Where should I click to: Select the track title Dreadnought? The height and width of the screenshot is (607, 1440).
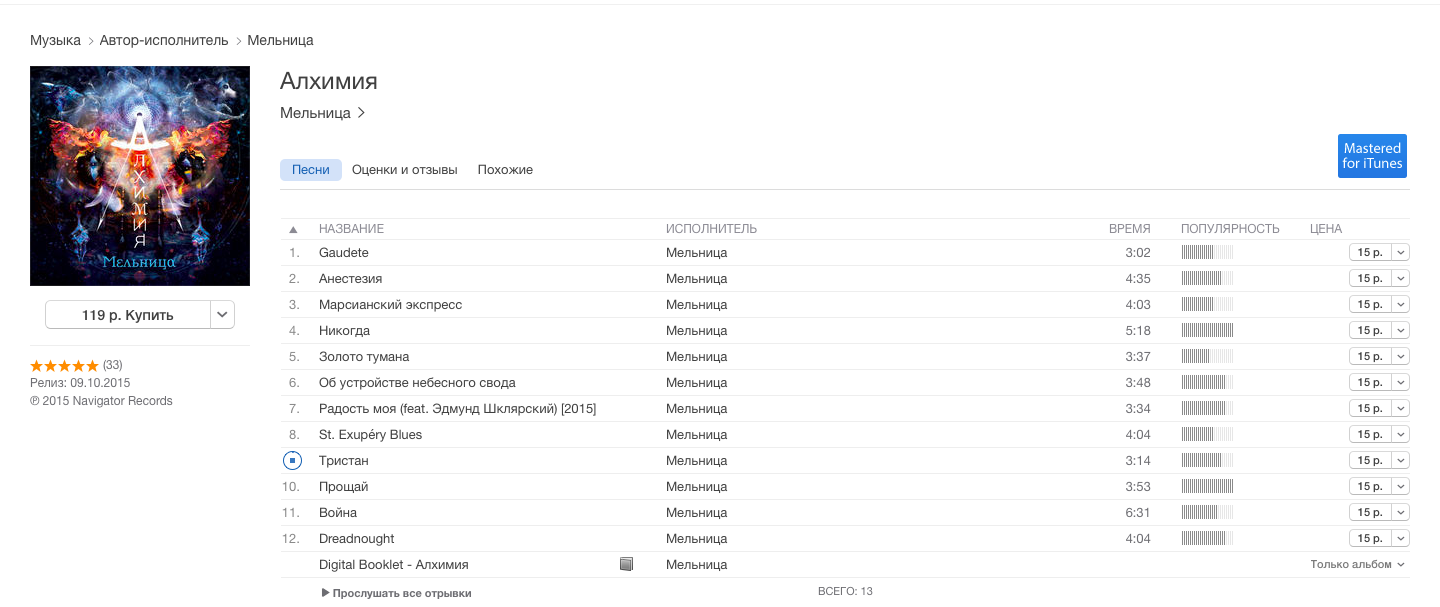[357, 538]
